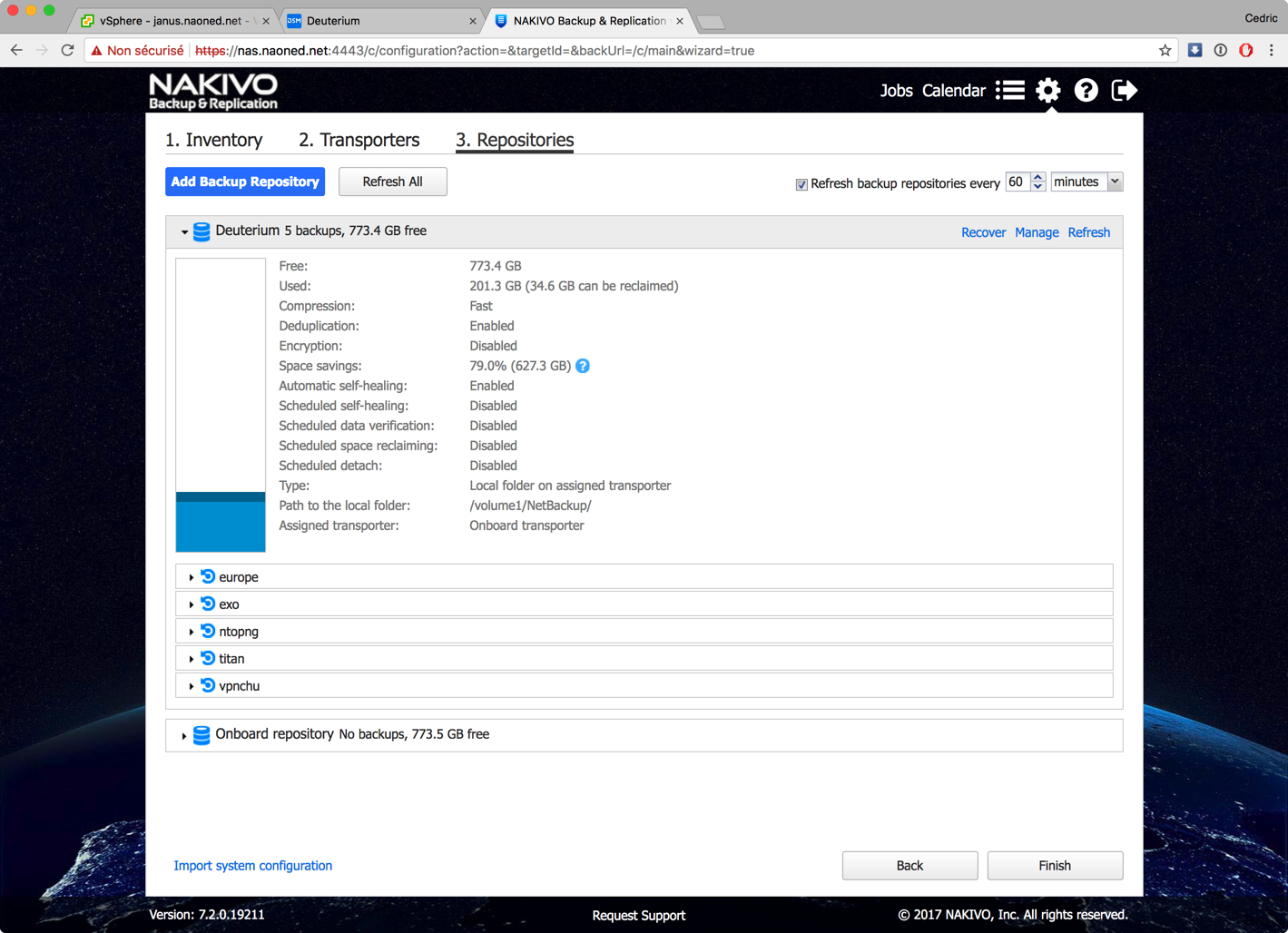Expand the exo backup row
The image size is (1288, 933).
pos(192,604)
